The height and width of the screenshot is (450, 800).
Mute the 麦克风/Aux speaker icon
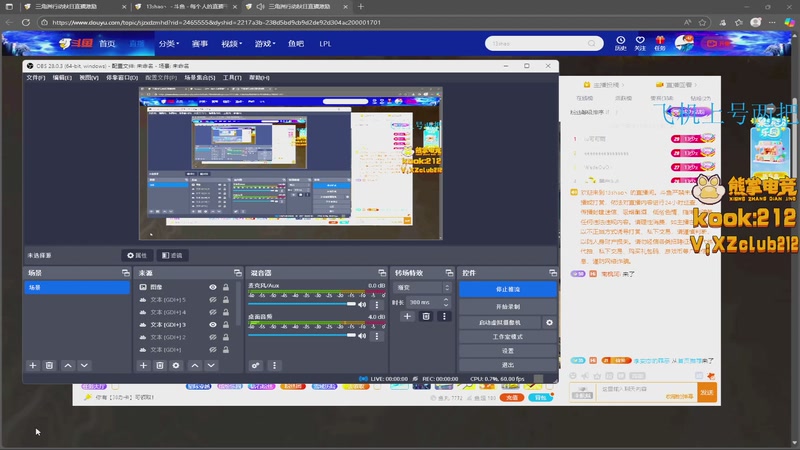point(362,305)
